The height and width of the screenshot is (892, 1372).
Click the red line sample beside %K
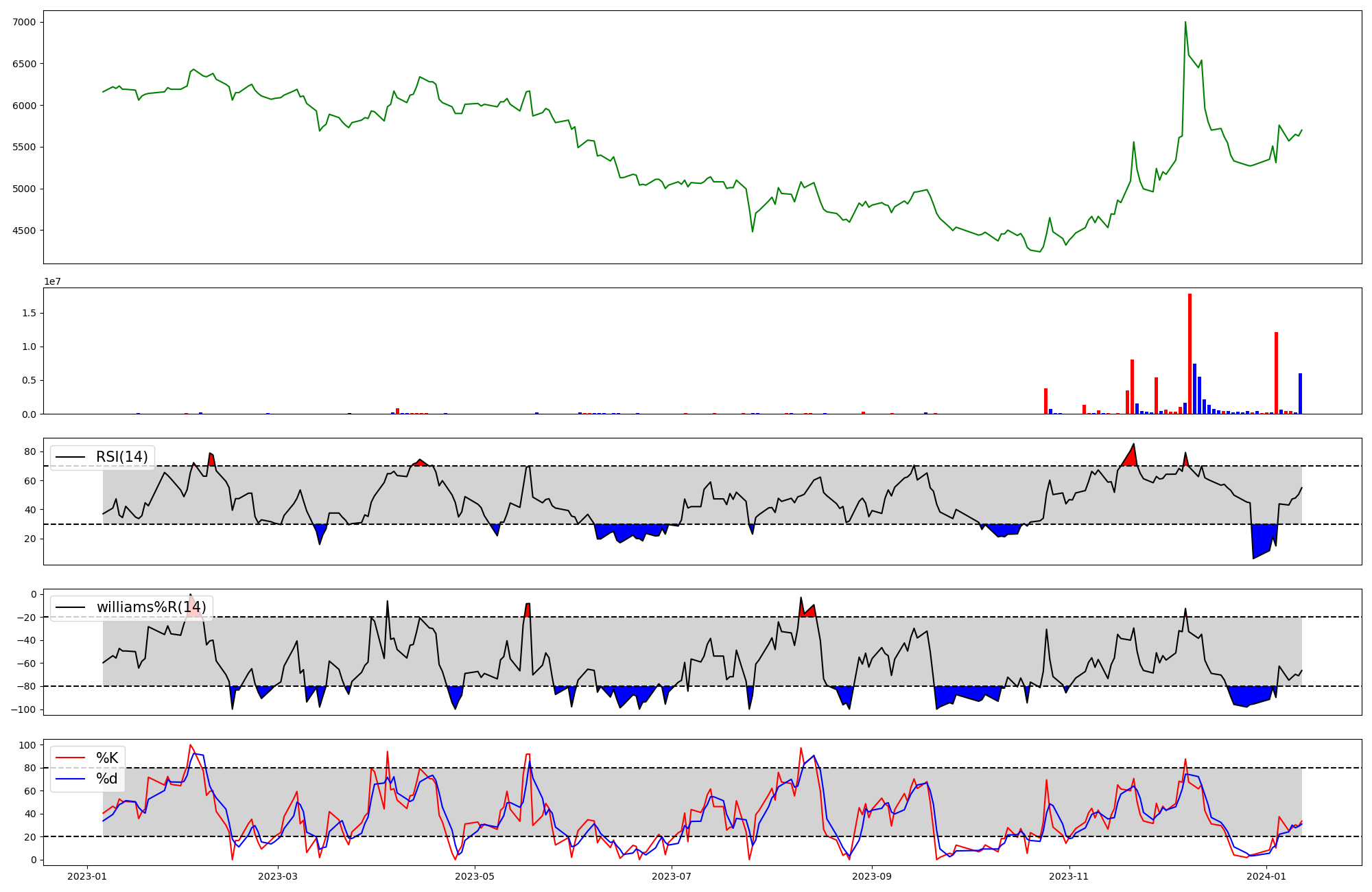(x=71, y=758)
